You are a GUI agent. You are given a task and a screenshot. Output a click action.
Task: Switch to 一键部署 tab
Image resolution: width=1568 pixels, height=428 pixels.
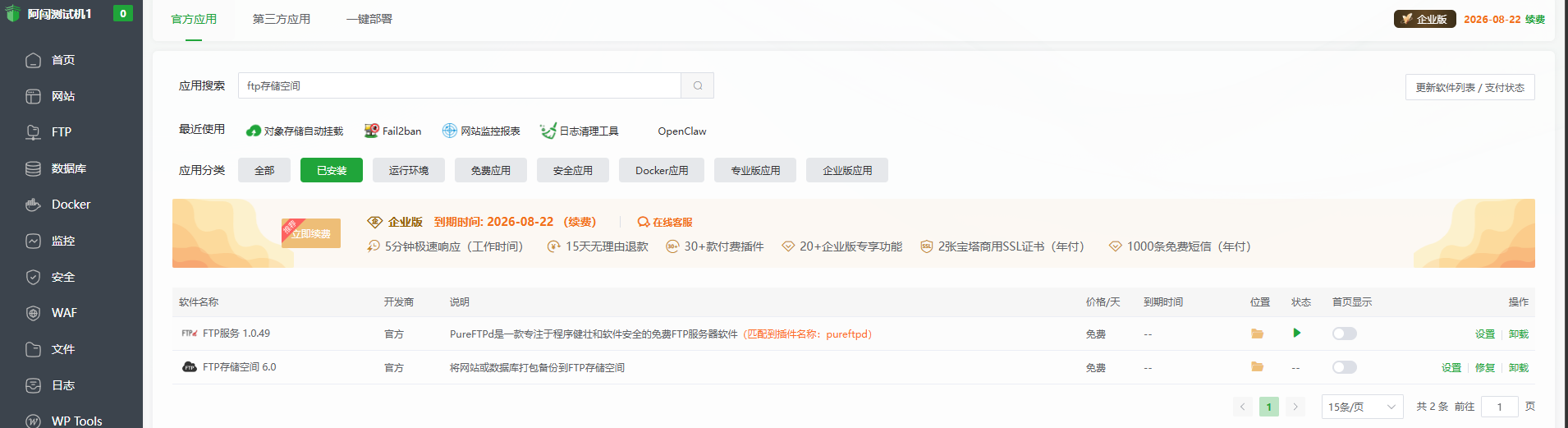369,19
